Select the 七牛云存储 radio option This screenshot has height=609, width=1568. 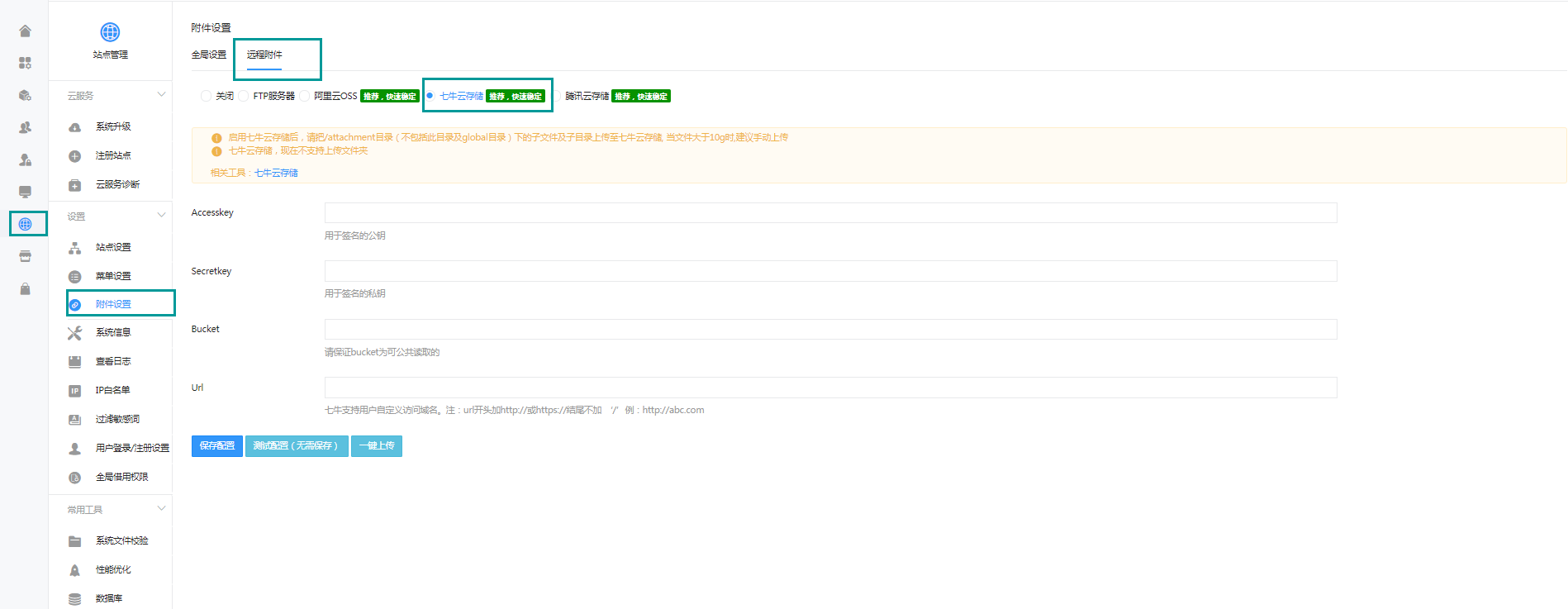pos(430,96)
